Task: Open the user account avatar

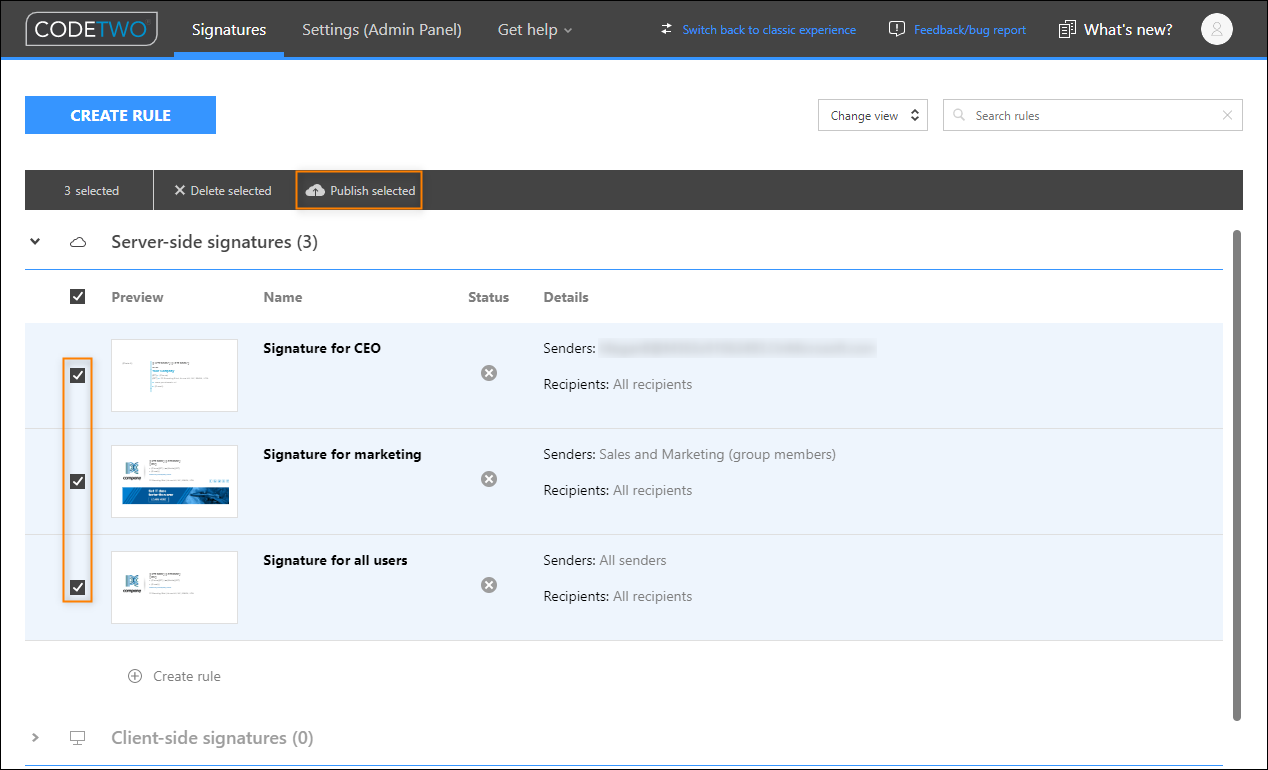Action: coord(1217,29)
